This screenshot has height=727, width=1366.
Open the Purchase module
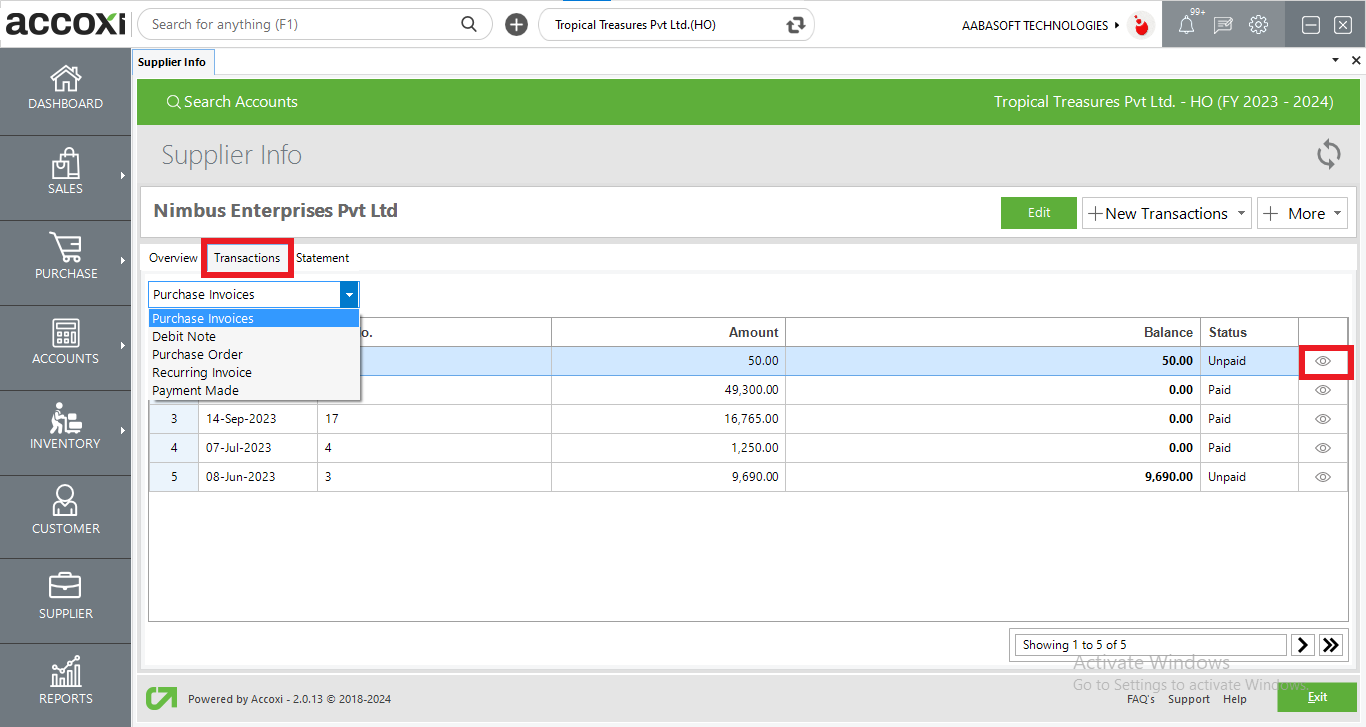(x=65, y=260)
